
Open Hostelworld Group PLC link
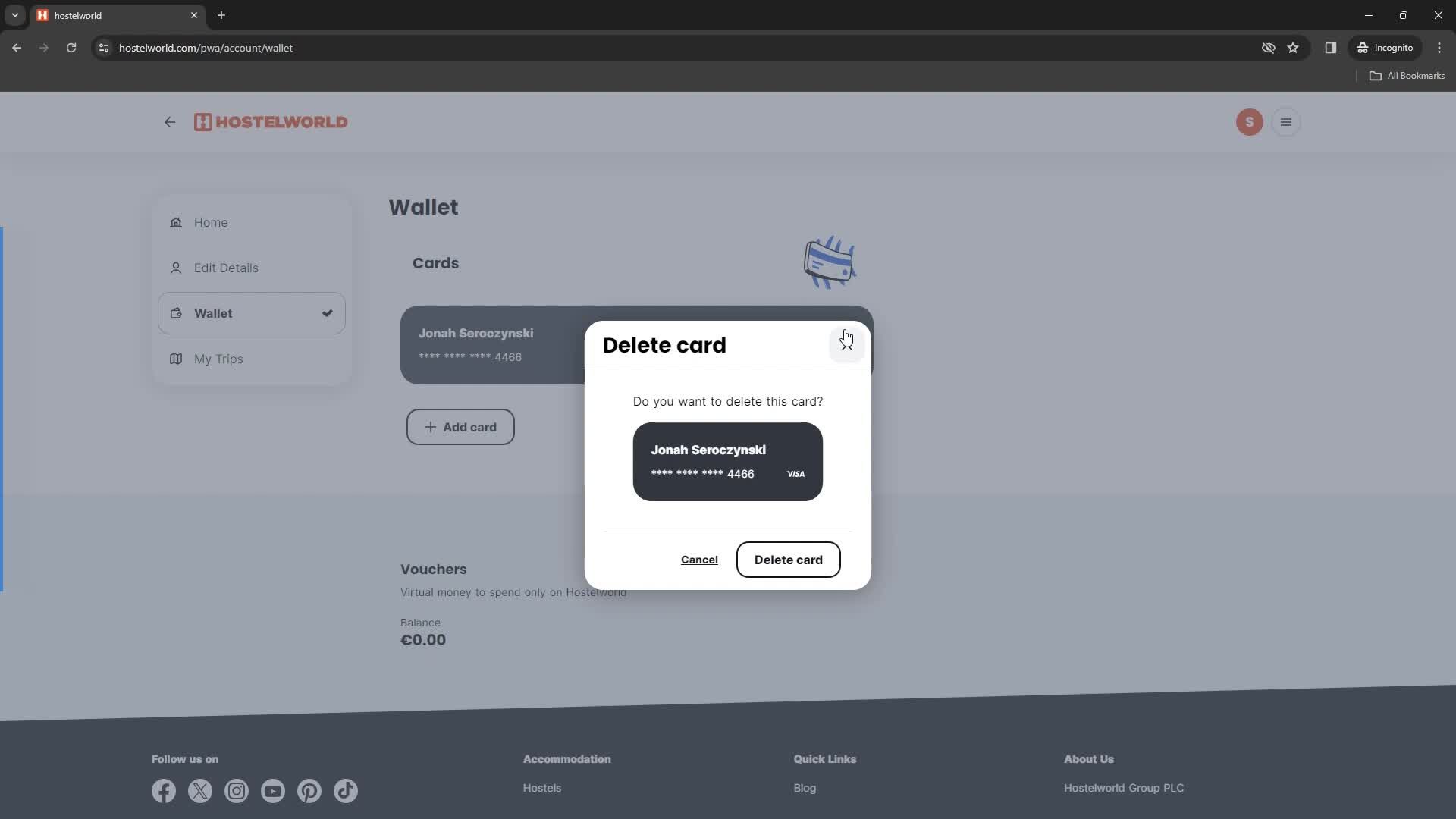coord(1124,788)
